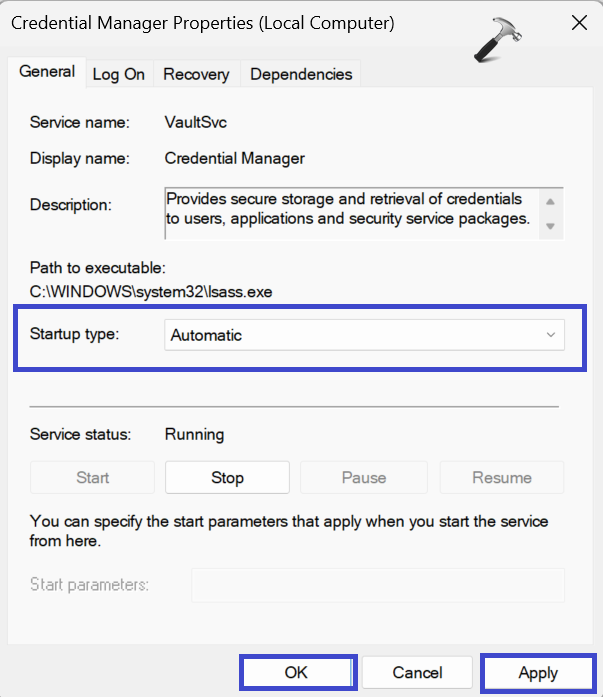Go to the Recovery tab
The width and height of the screenshot is (603, 697).
[196, 74]
